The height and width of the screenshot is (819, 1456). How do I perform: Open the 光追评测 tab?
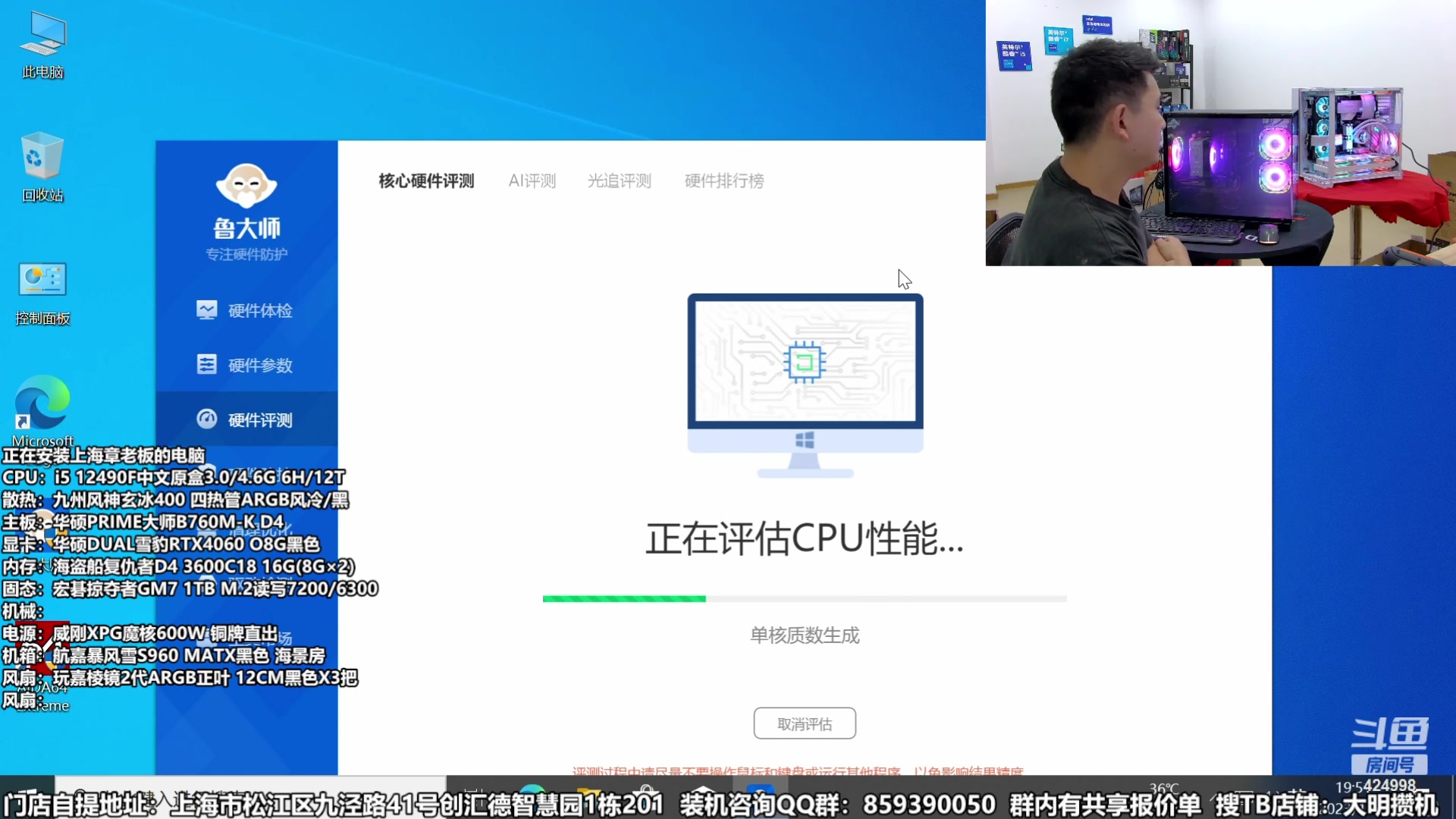click(x=619, y=181)
